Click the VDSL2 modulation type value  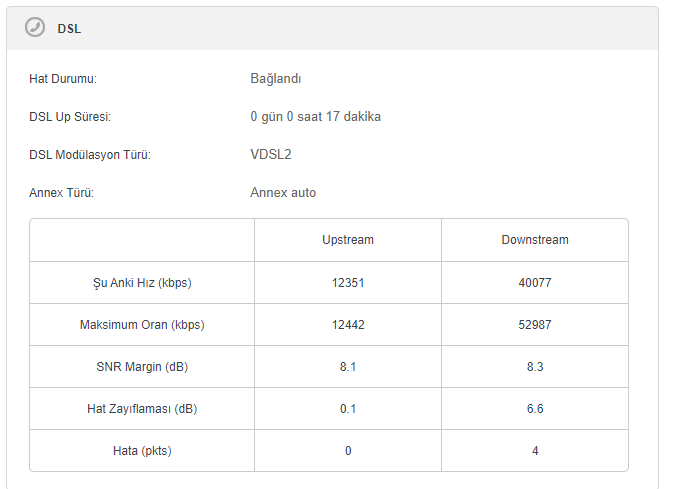271,155
